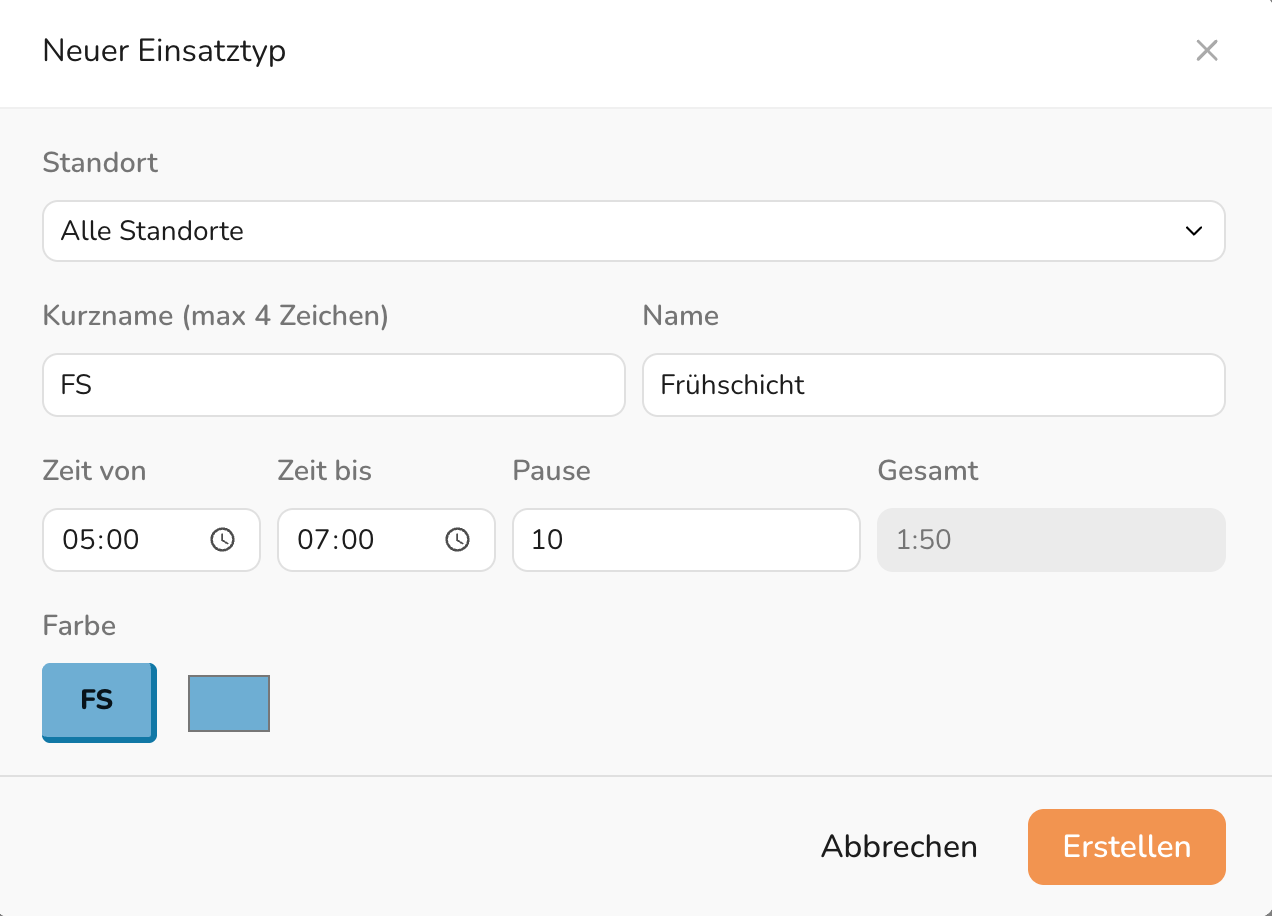Viewport: 1272px width, 916px height.
Task: Click the Gesamt label text
Action: (927, 471)
